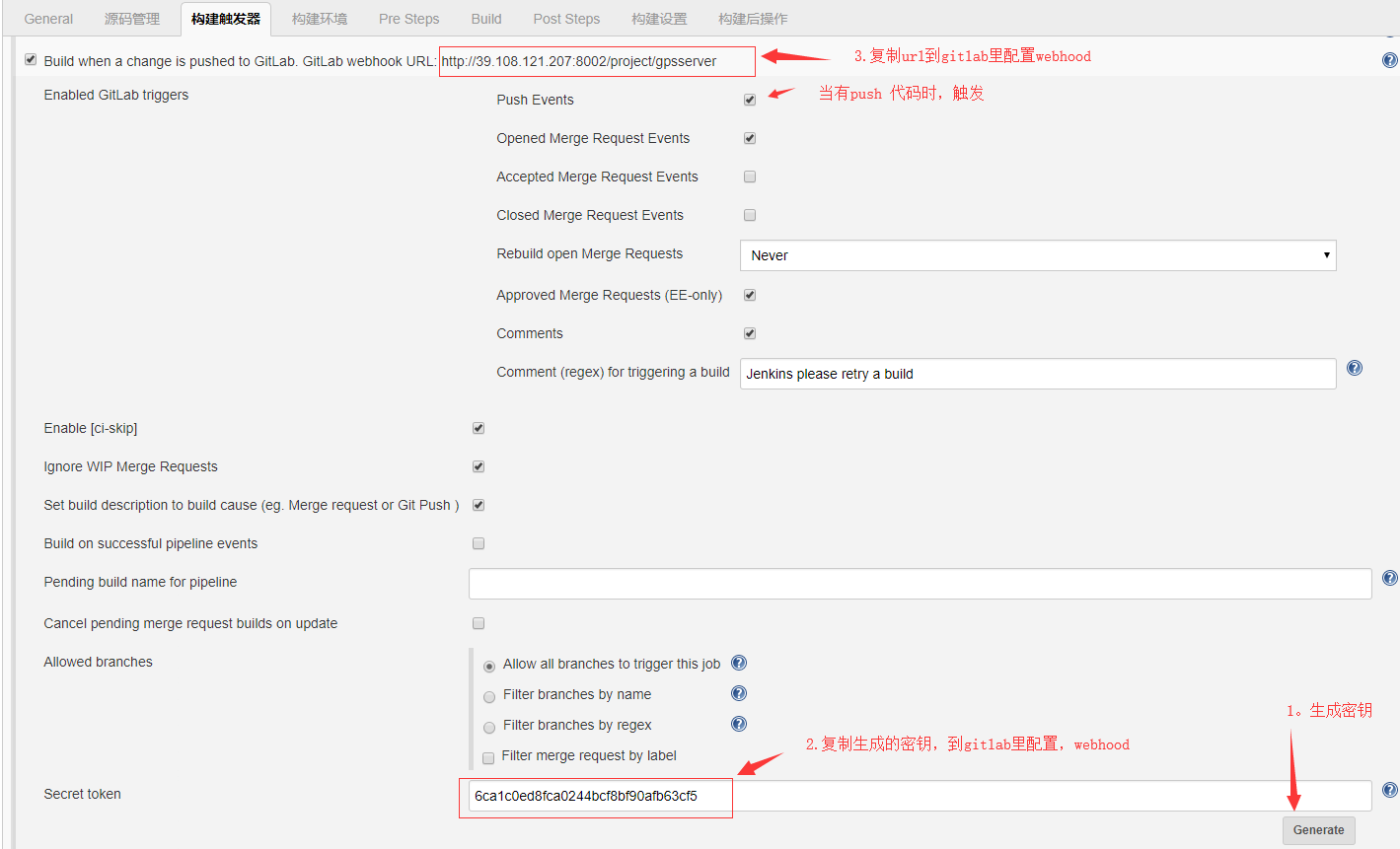This screenshot has height=849, width=1400.
Task: Open help for comment regex field
Action: pyautogui.click(x=1355, y=368)
